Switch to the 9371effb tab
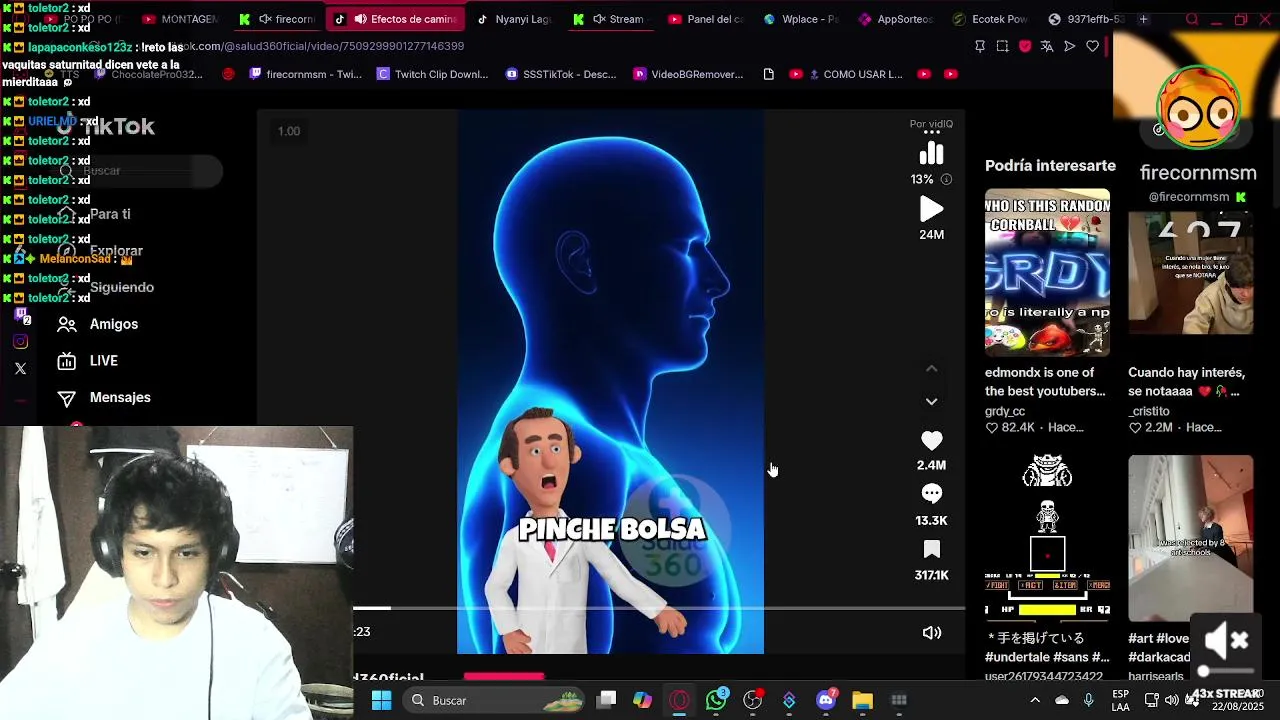 coord(1086,19)
